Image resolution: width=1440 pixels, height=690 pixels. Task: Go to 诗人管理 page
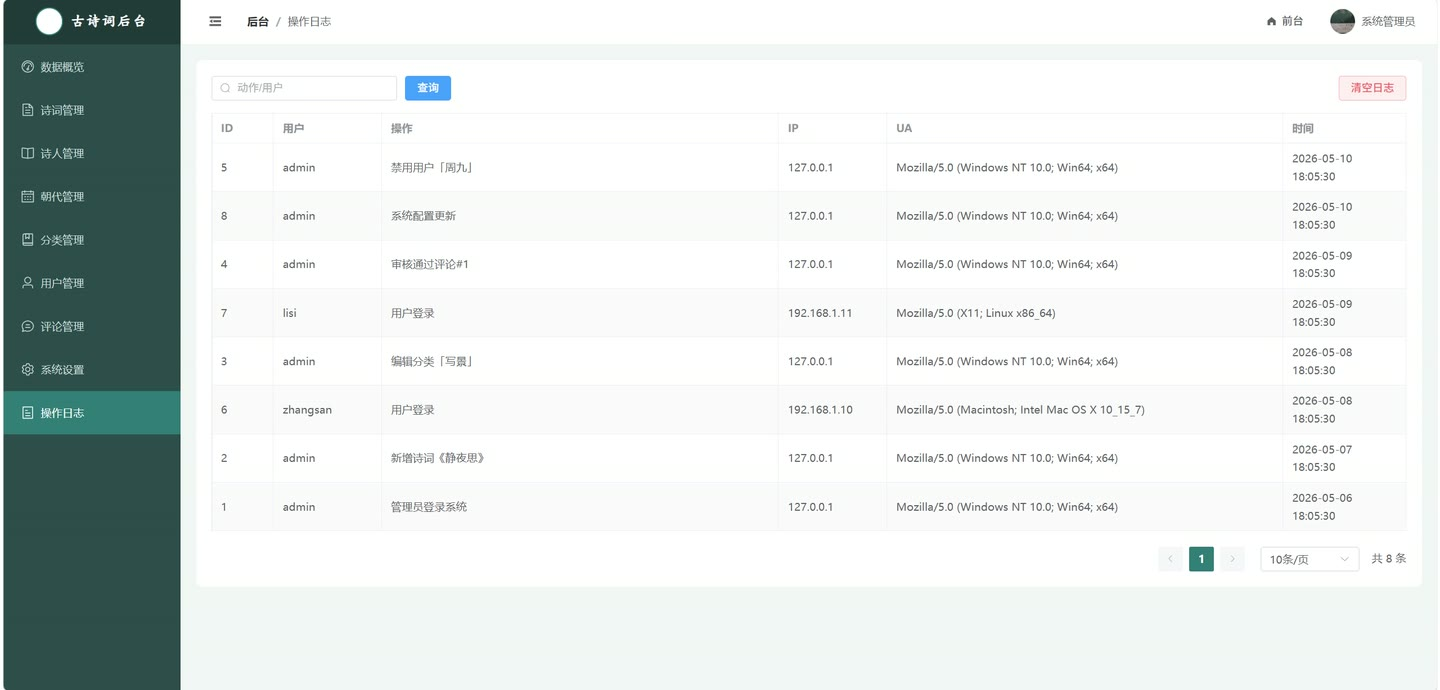(92, 153)
